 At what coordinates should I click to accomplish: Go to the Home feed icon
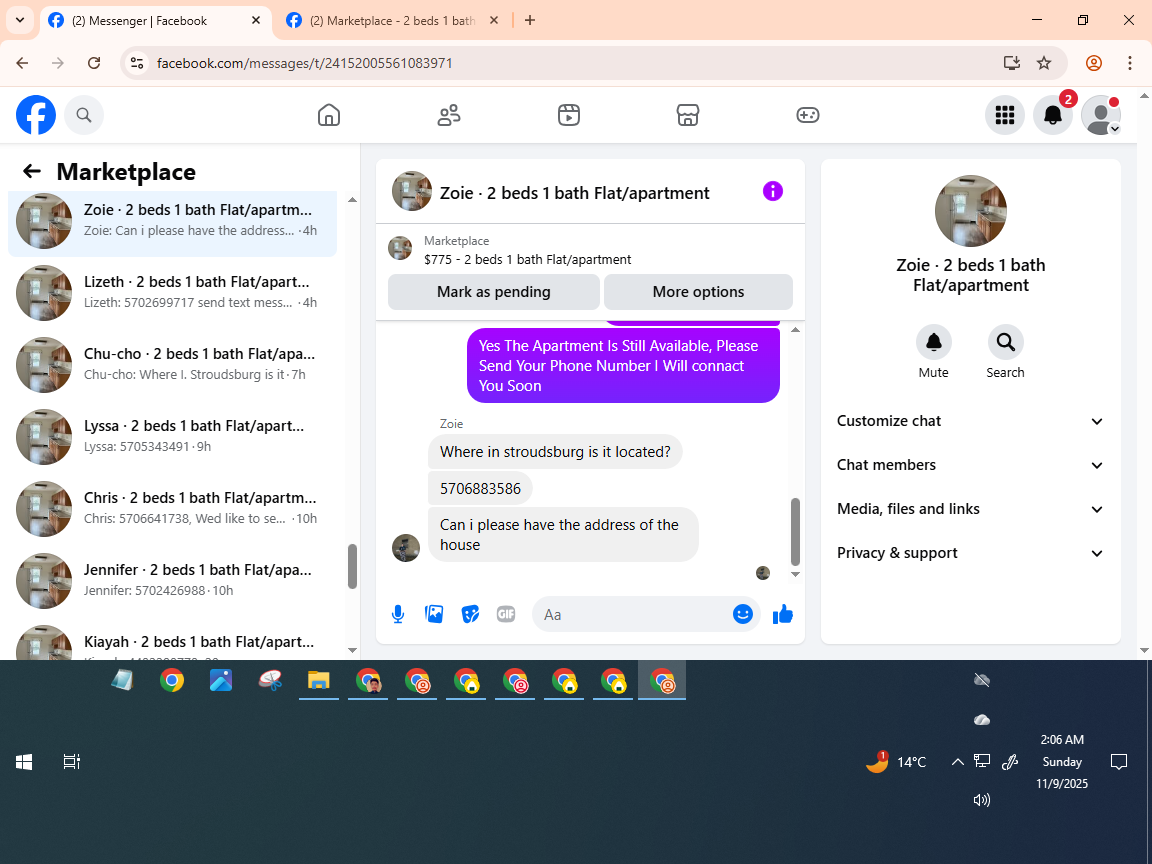[328, 115]
